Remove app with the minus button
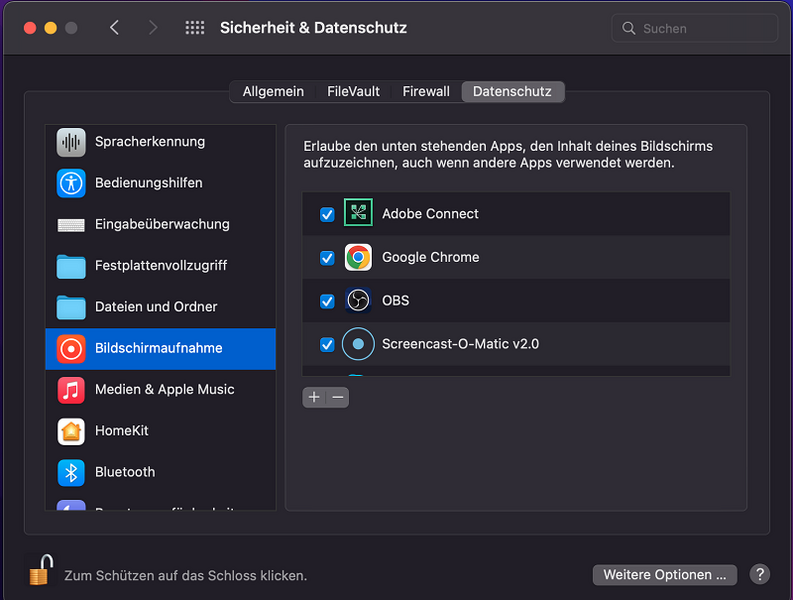This screenshot has height=600, width=793. (338, 397)
